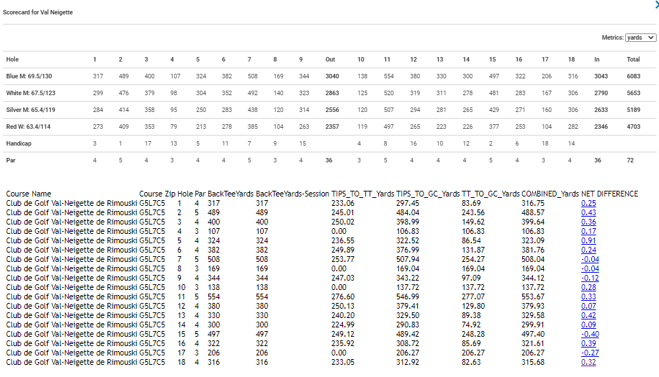This screenshot has width=659, height=377.
Task: Click the Scorecard for Val Neigette title
Action: click(38, 12)
